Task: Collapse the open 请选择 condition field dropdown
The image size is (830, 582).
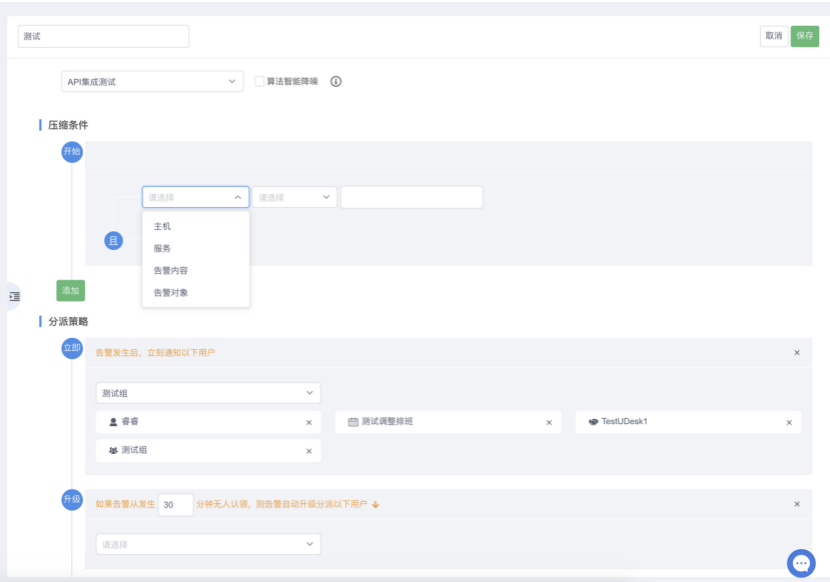Action: (x=195, y=198)
